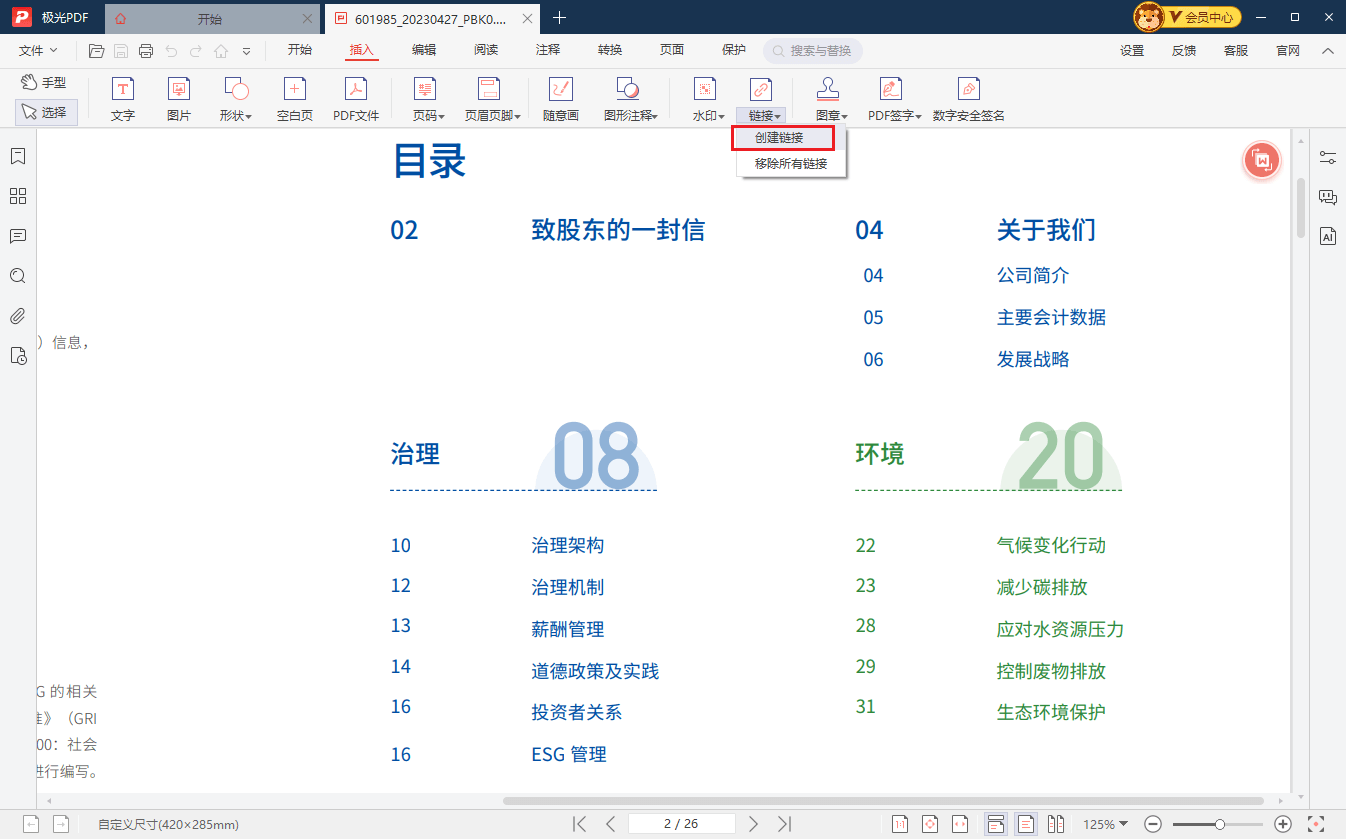Open the bookmarks panel in left sidebar
The width and height of the screenshot is (1346, 839).
point(18,156)
